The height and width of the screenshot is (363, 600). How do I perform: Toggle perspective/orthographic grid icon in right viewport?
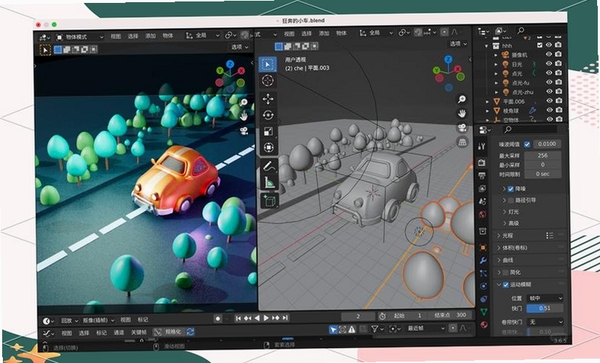click(x=462, y=142)
